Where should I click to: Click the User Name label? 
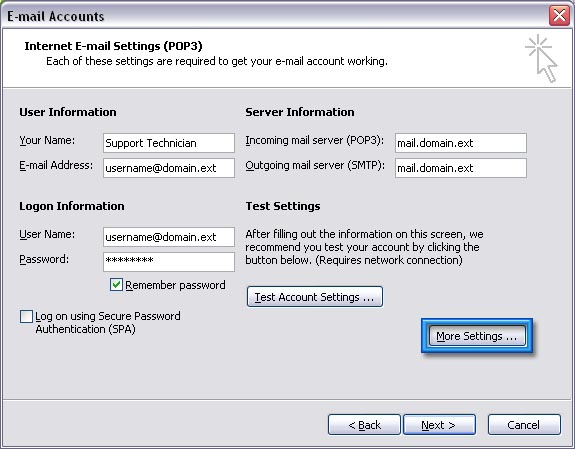tap(47, 234)
